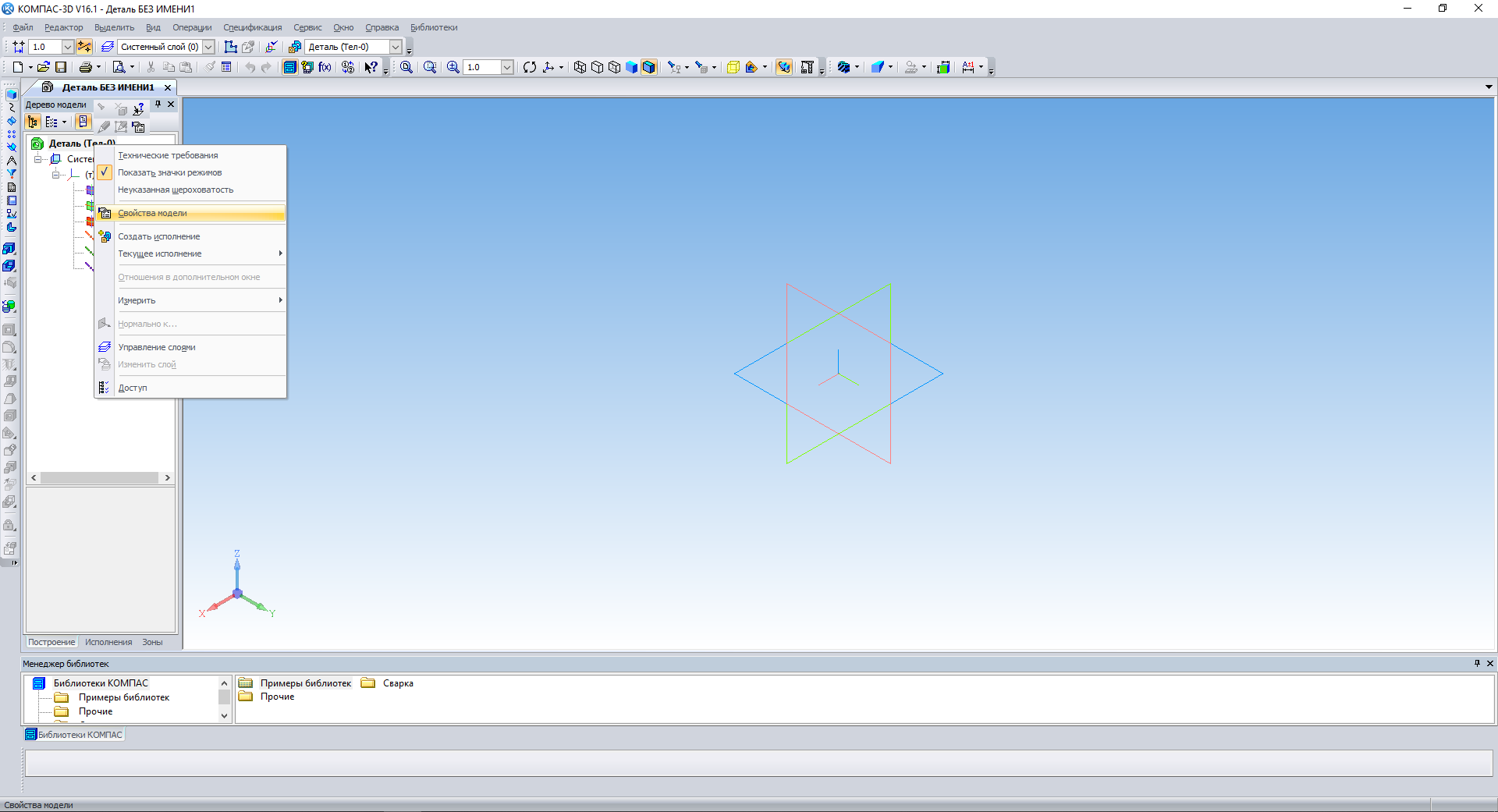1498x812 pixels.
Task: Open the Библиотеки menu
Action: (x=434, y=27)
